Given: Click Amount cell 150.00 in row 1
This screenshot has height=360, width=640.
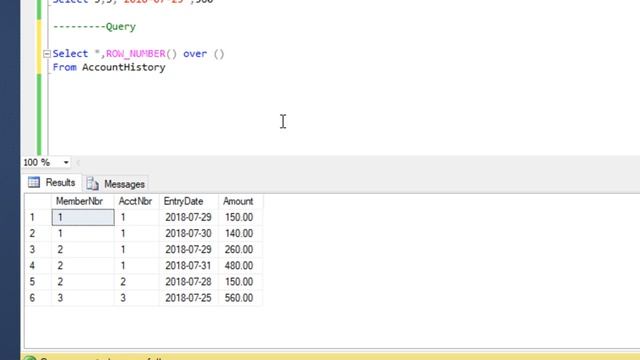Looking at the screenshot, I should (240, 217).
